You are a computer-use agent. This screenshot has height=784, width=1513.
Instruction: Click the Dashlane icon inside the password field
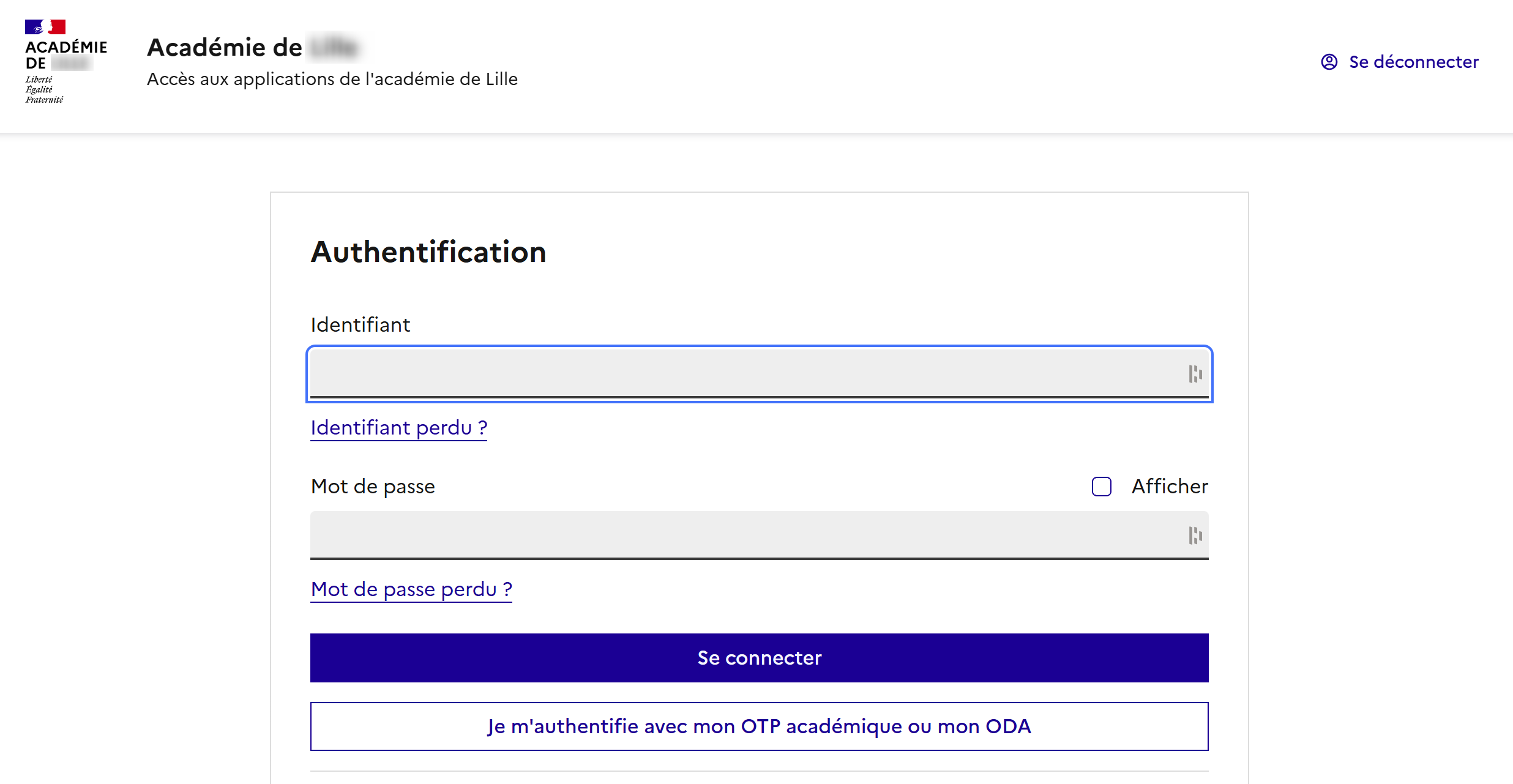[x=1195, y=536]
